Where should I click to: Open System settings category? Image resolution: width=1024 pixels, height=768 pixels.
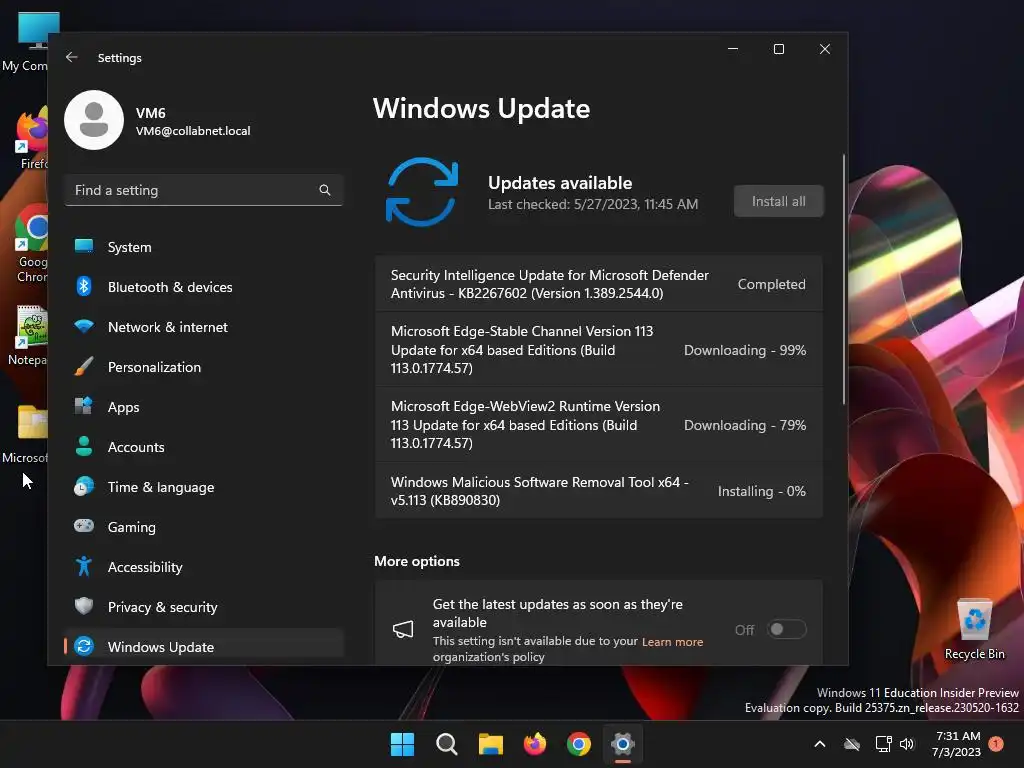coord(204,247)
